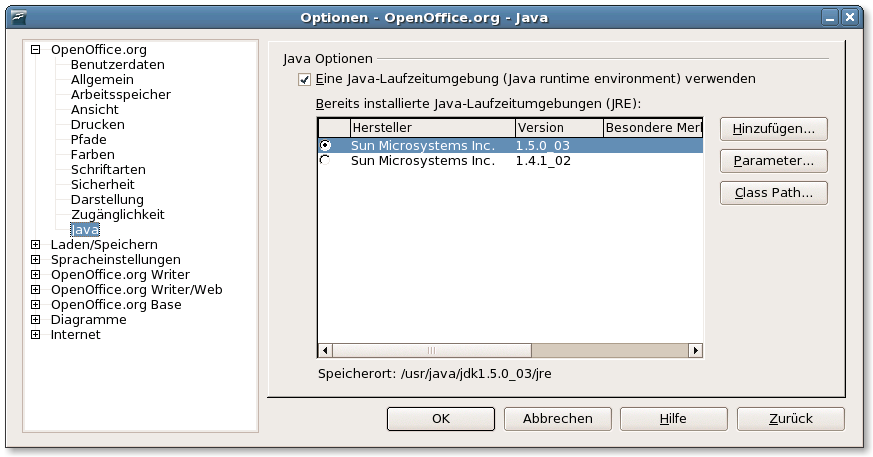Select the JRE 1.4.1_02 radio button
The image size is (873, 457).
tap(325, 160)
